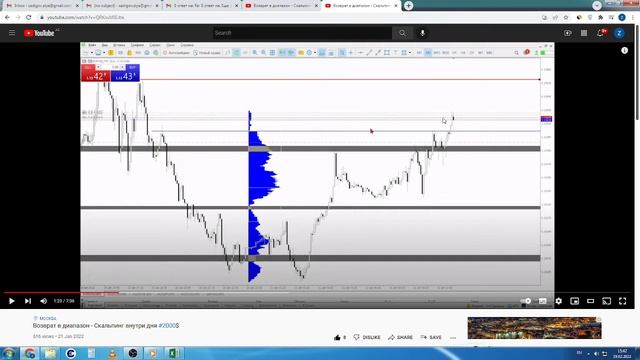Open the Chrome profile icon
Image resolution: width=640 pixels, height=360 pixels.
[622, 18]
